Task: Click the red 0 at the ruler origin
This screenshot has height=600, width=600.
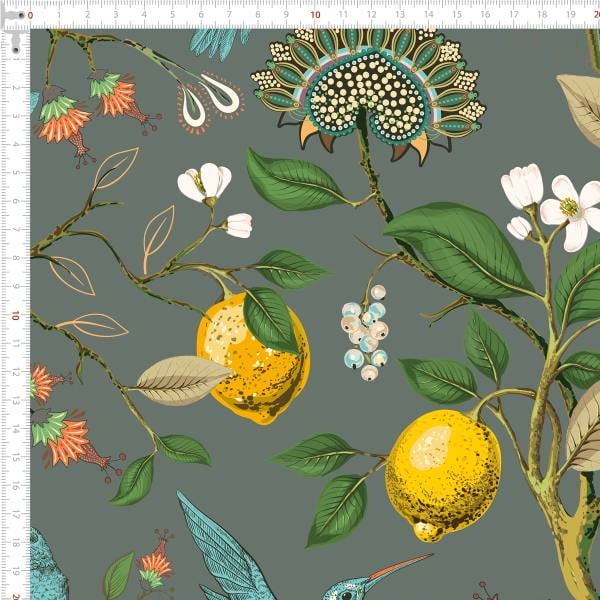Action: [31, 16]
